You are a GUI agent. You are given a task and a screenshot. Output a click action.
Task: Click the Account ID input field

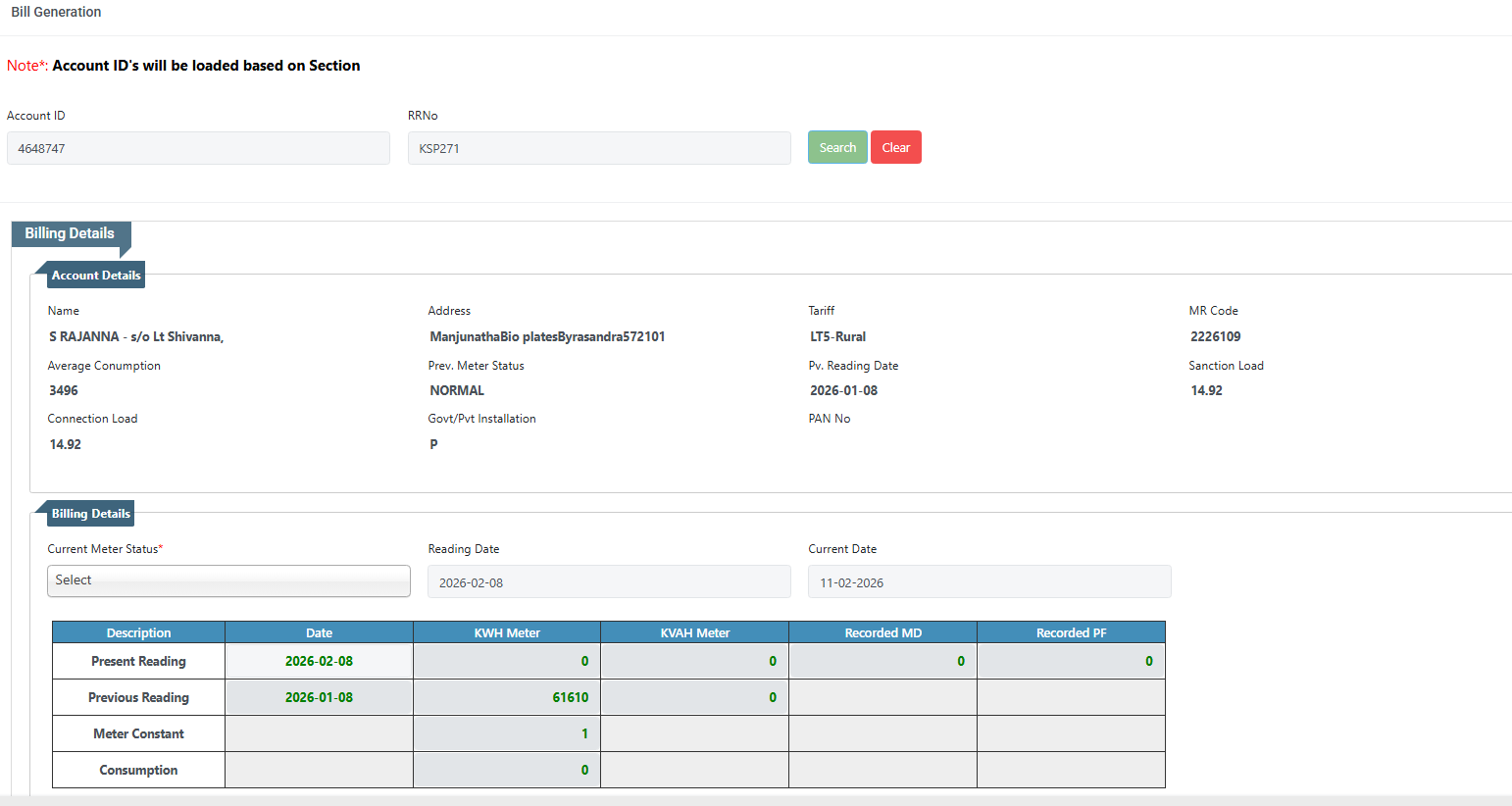point(198,148)
